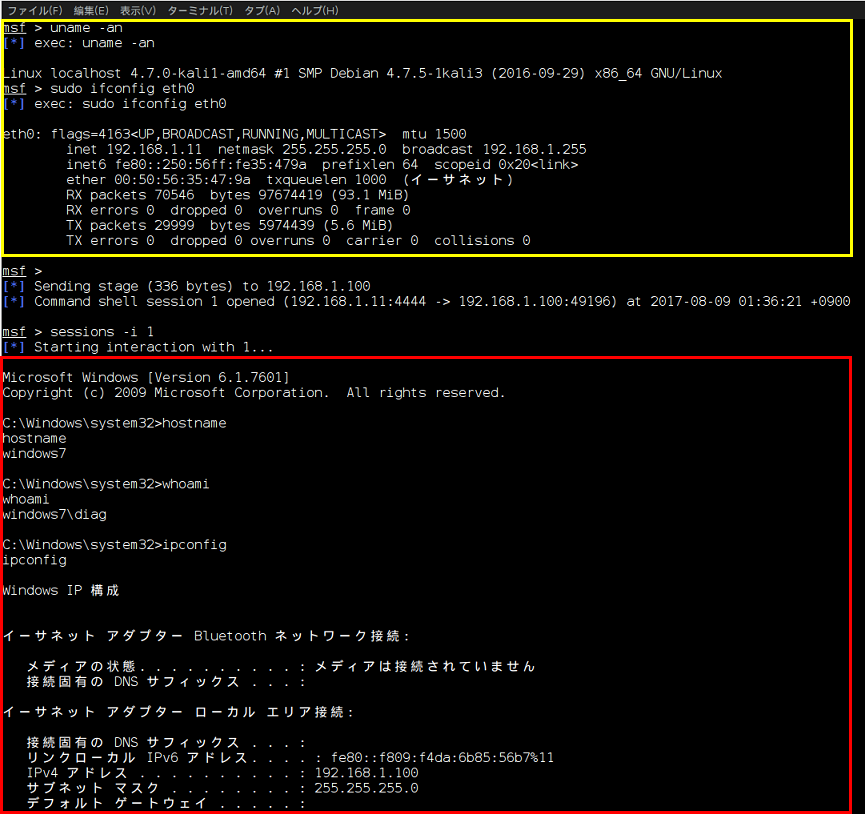The width and height of the screenshot is (865, 814).
Task: Click the Linux localhost kernel version line
Action: point(362,73)
